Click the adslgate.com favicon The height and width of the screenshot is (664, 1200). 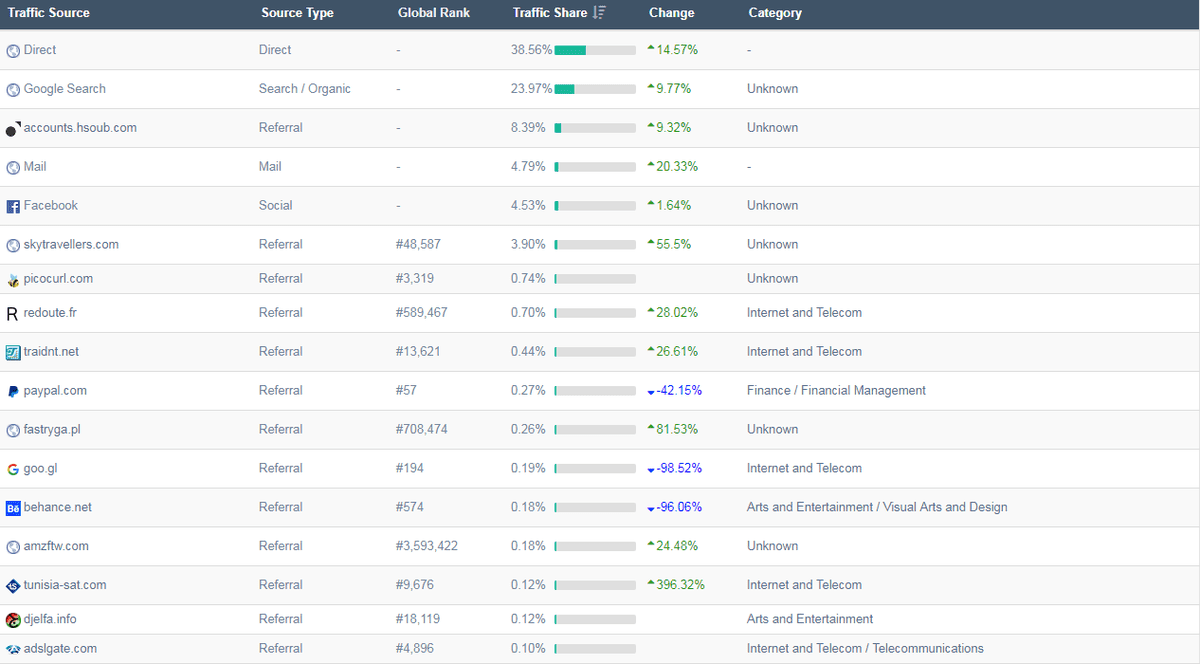coord(13,649)
